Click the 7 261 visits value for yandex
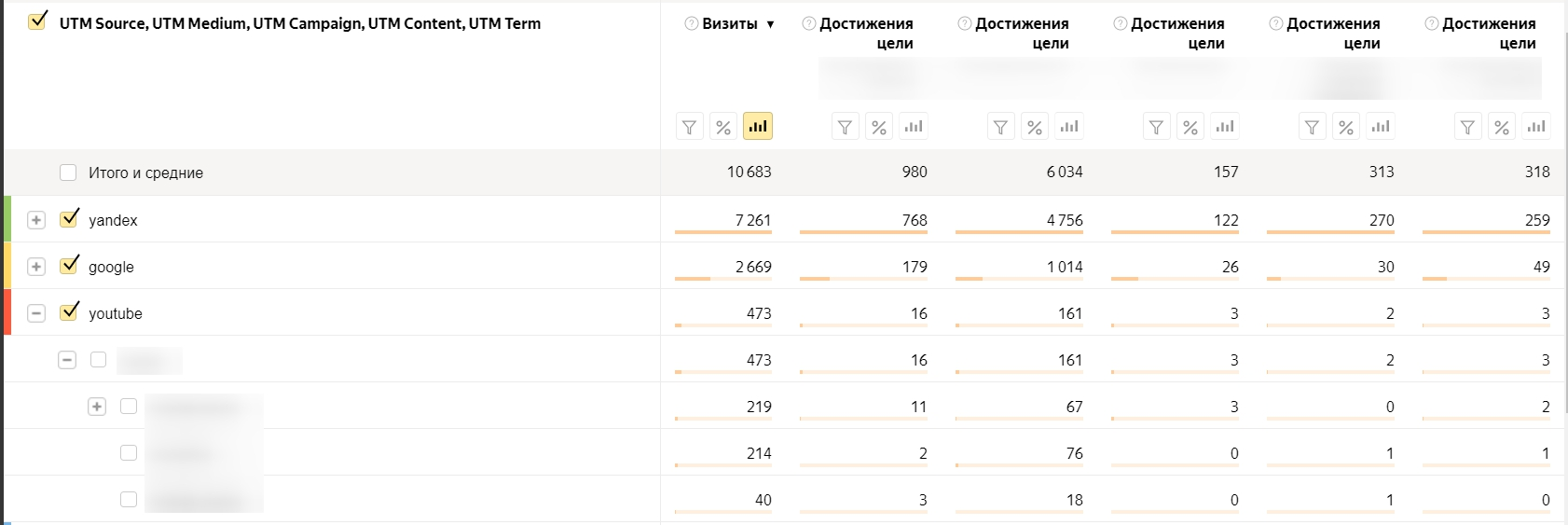Screen dimensions: 1568x525 752,220
